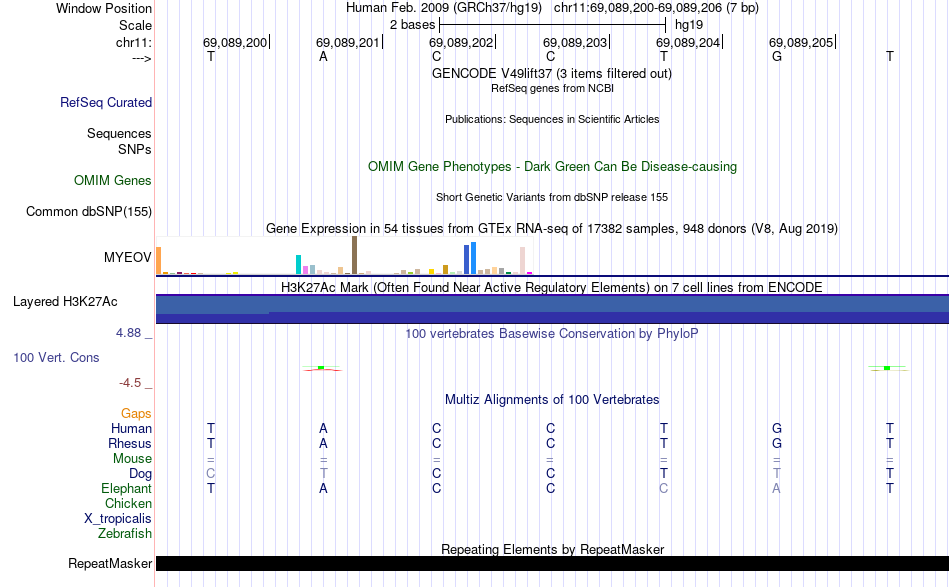950x587 pixels.
Task: Click the 100 Vert. Cons label
Action: click(56, 357)
